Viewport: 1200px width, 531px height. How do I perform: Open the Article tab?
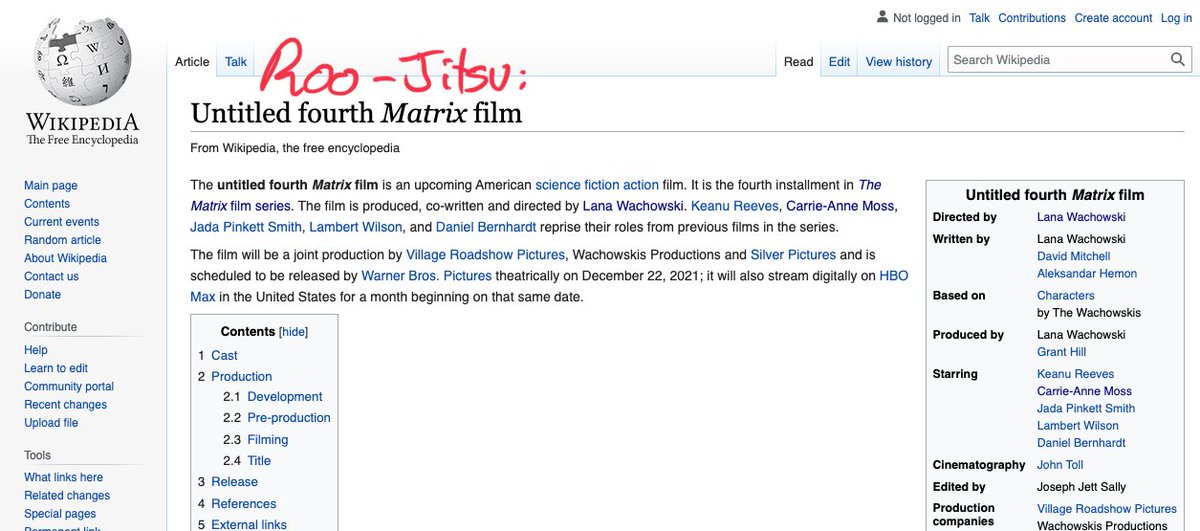[x=192, y=62]
